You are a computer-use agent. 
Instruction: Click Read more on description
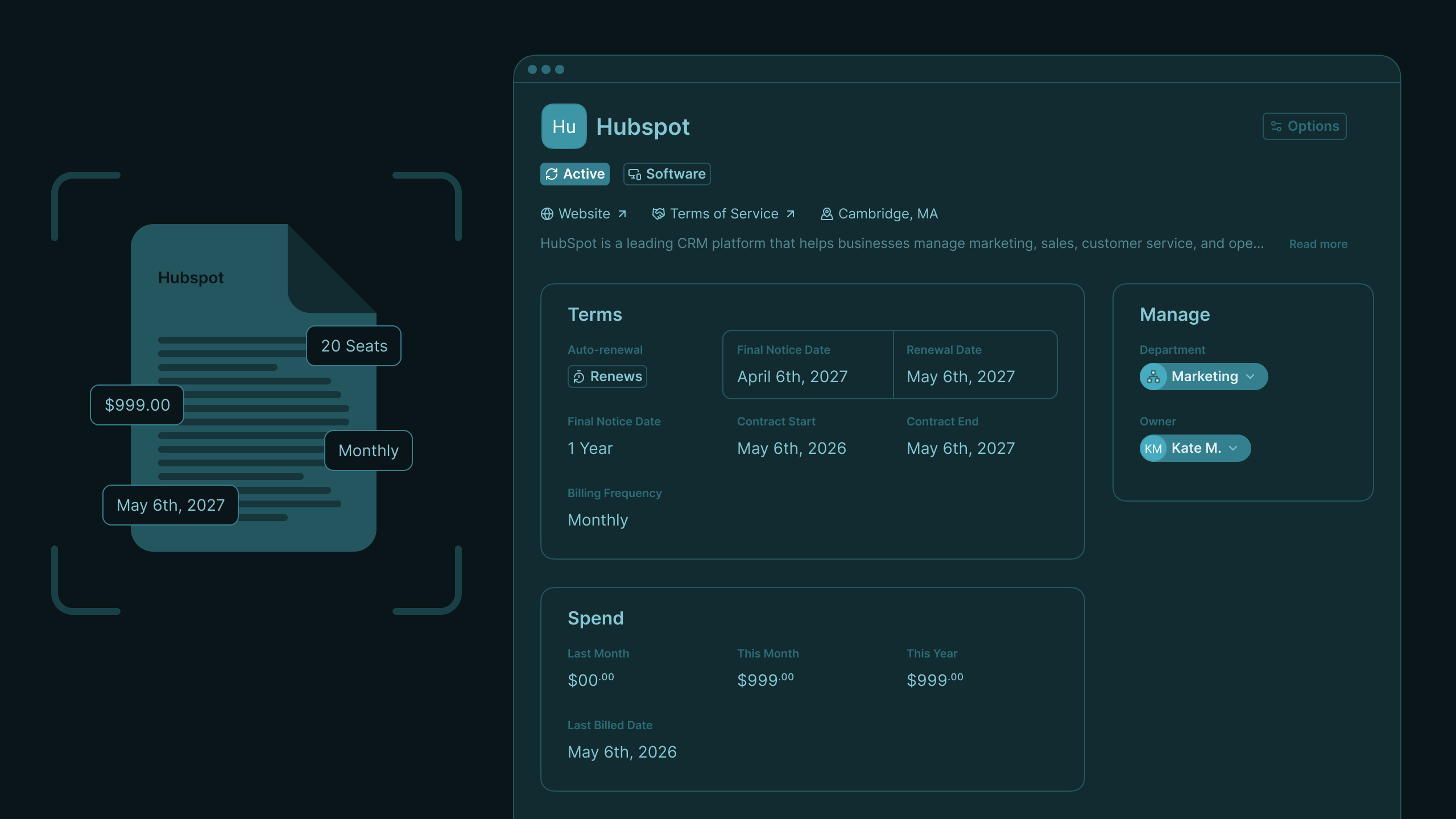pyautogui.click(x=1318, y=244)
